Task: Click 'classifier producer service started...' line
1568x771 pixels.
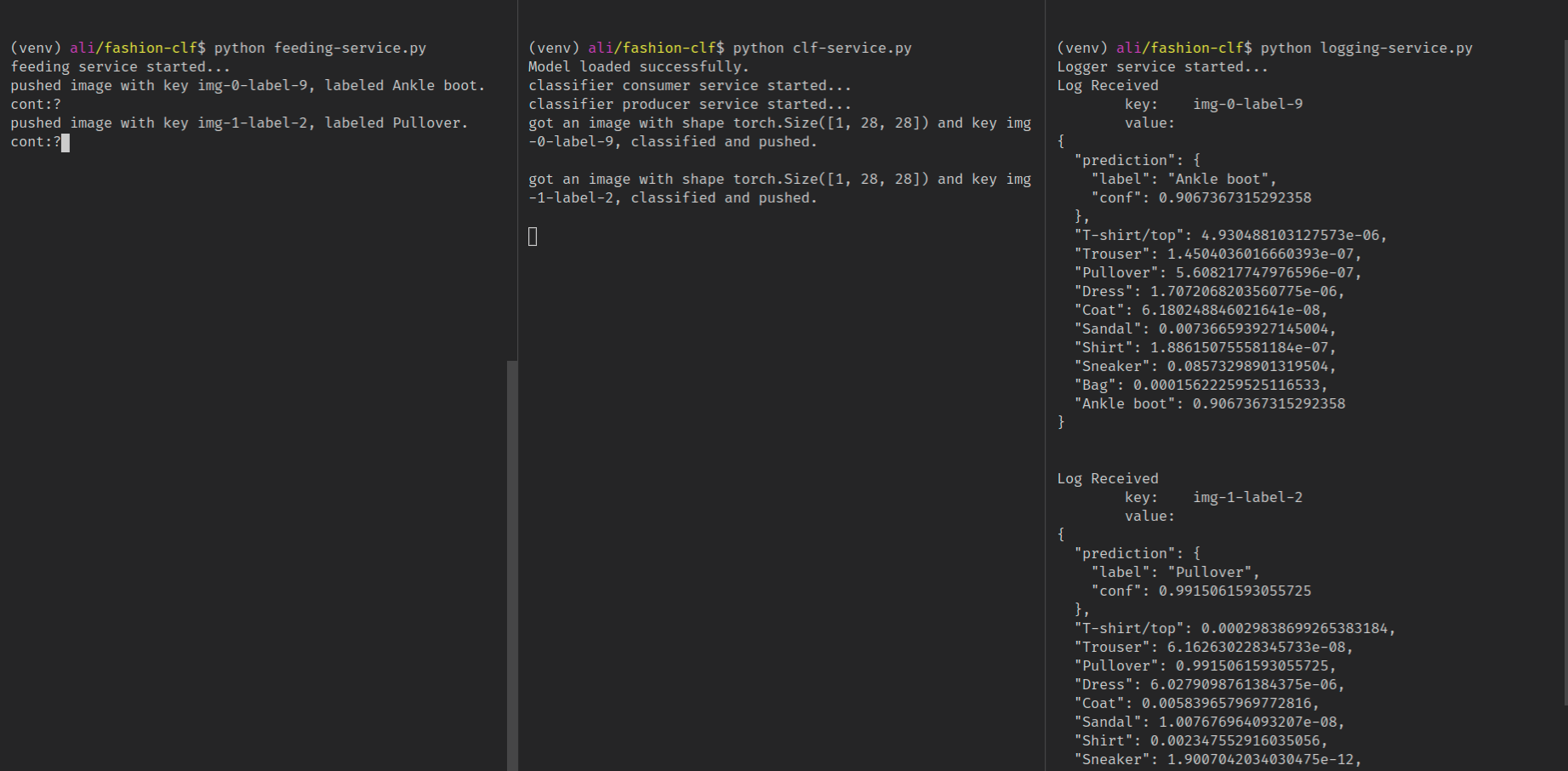Action: [690, 104]
